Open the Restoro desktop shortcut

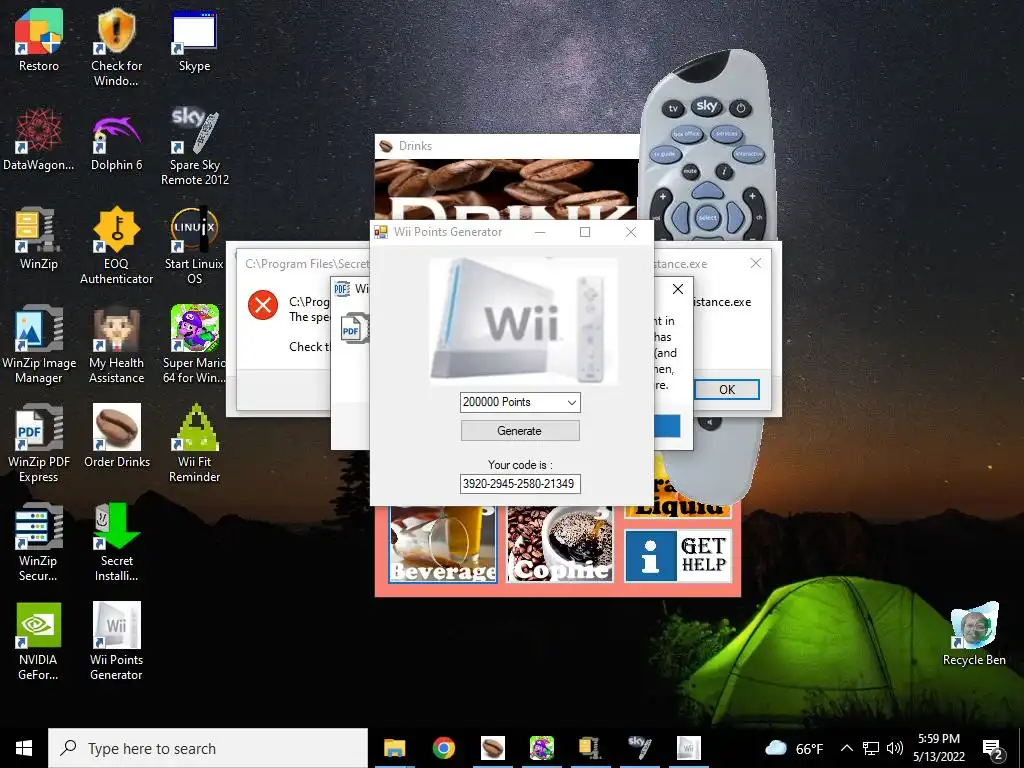click(39, 40)
